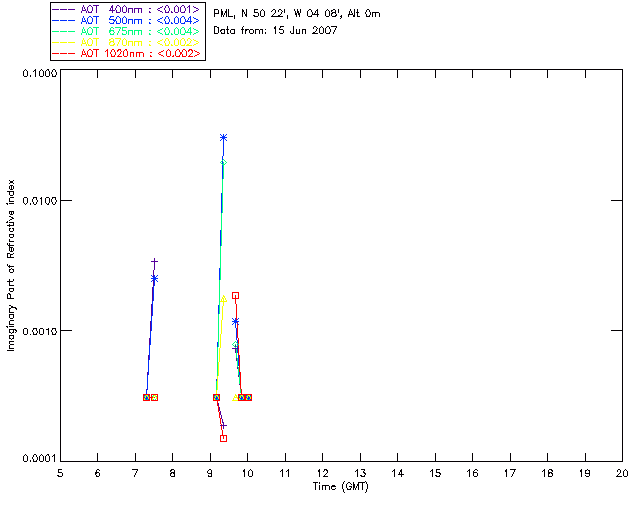Click the y-axis label 0.0100
This screenshot has height=512, width=640.
(x=39, y=201)
